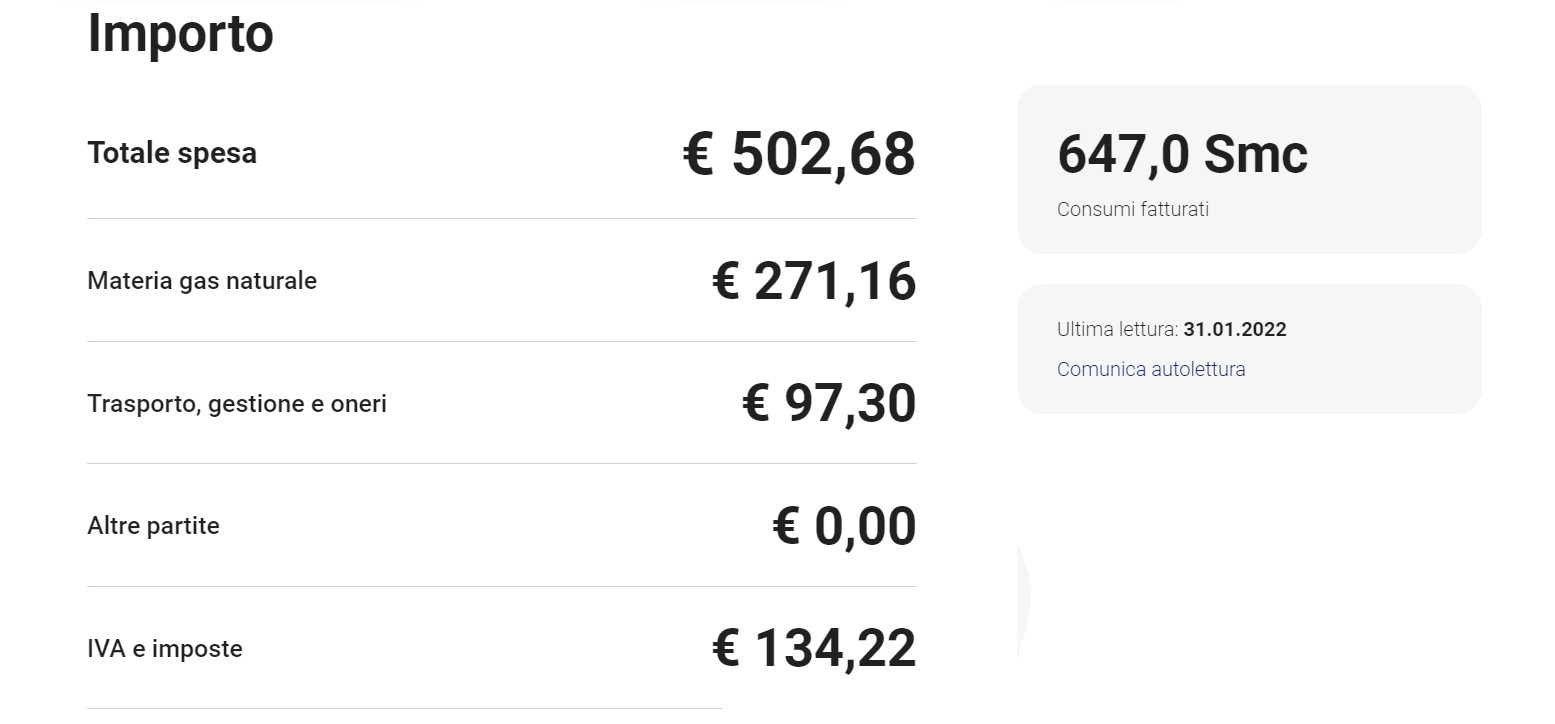1555x724 pixels.
Task: Click the euro symbol beside 97,30
Action: pyautogui.click(x=758, y=404)
